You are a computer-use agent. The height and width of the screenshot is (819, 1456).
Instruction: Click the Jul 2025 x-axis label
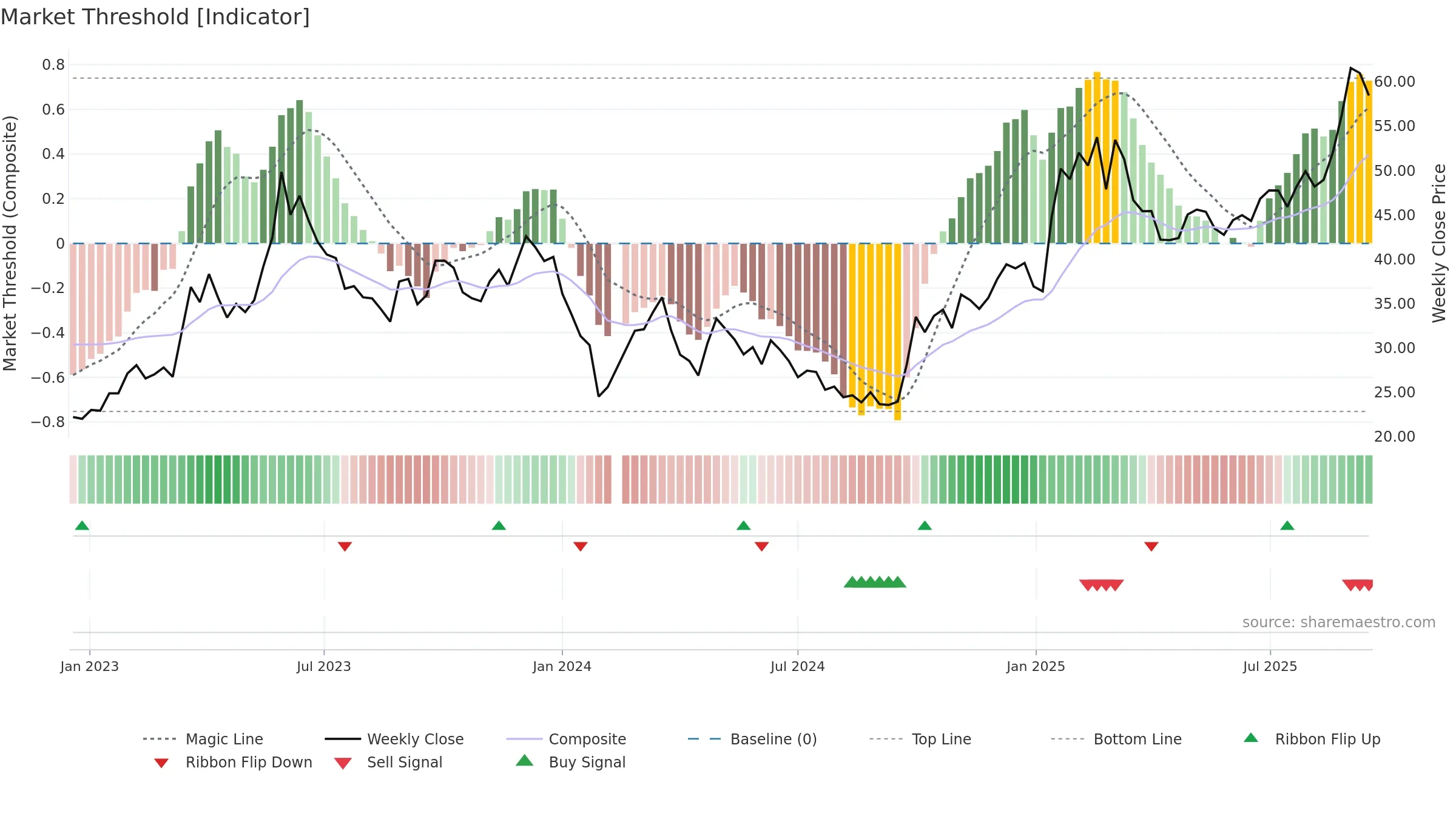tap(1270, 666)
